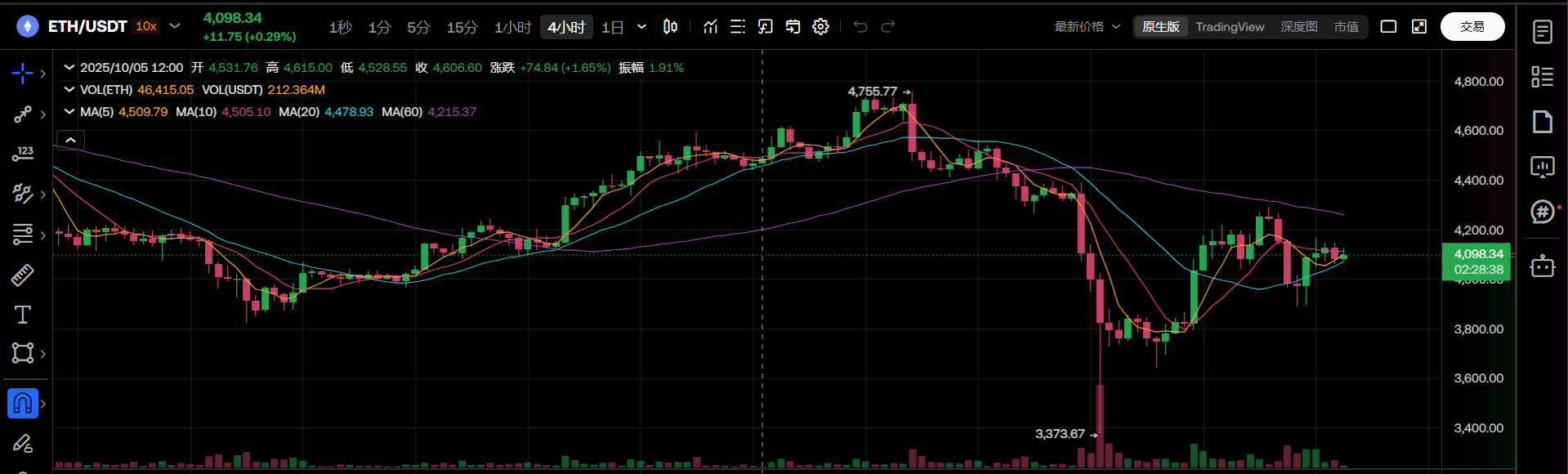Click the MA(5) orange value in legend
This screenshot has height=474, width=1568.
tap(143, 112)
